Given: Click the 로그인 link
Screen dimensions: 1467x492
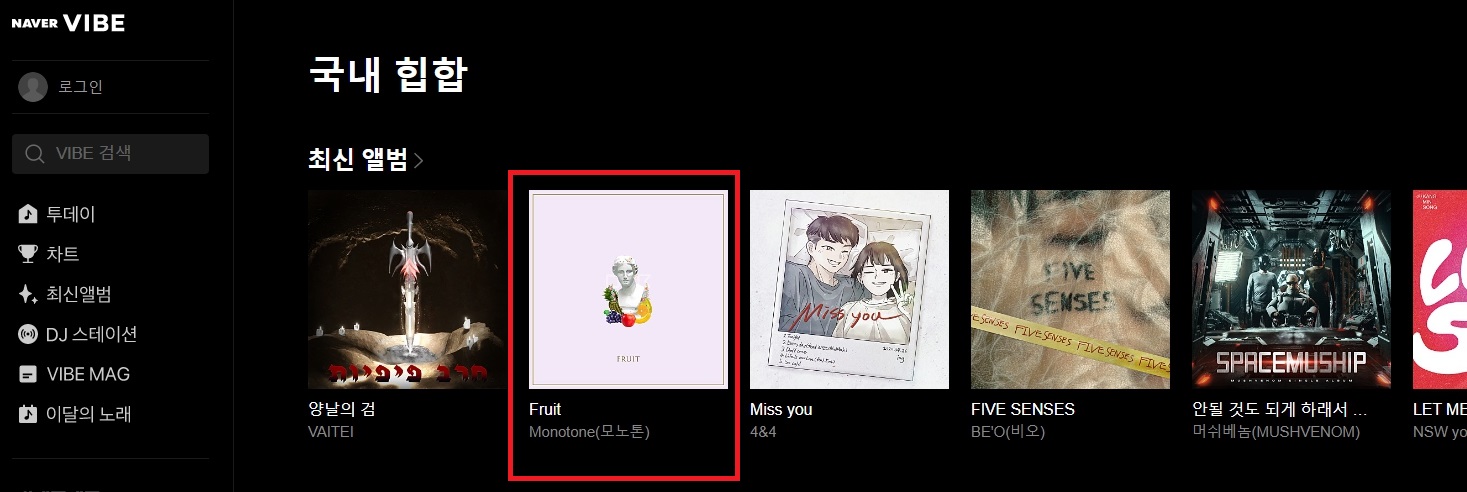Looking at the screenshot, I should coord(81,87).
